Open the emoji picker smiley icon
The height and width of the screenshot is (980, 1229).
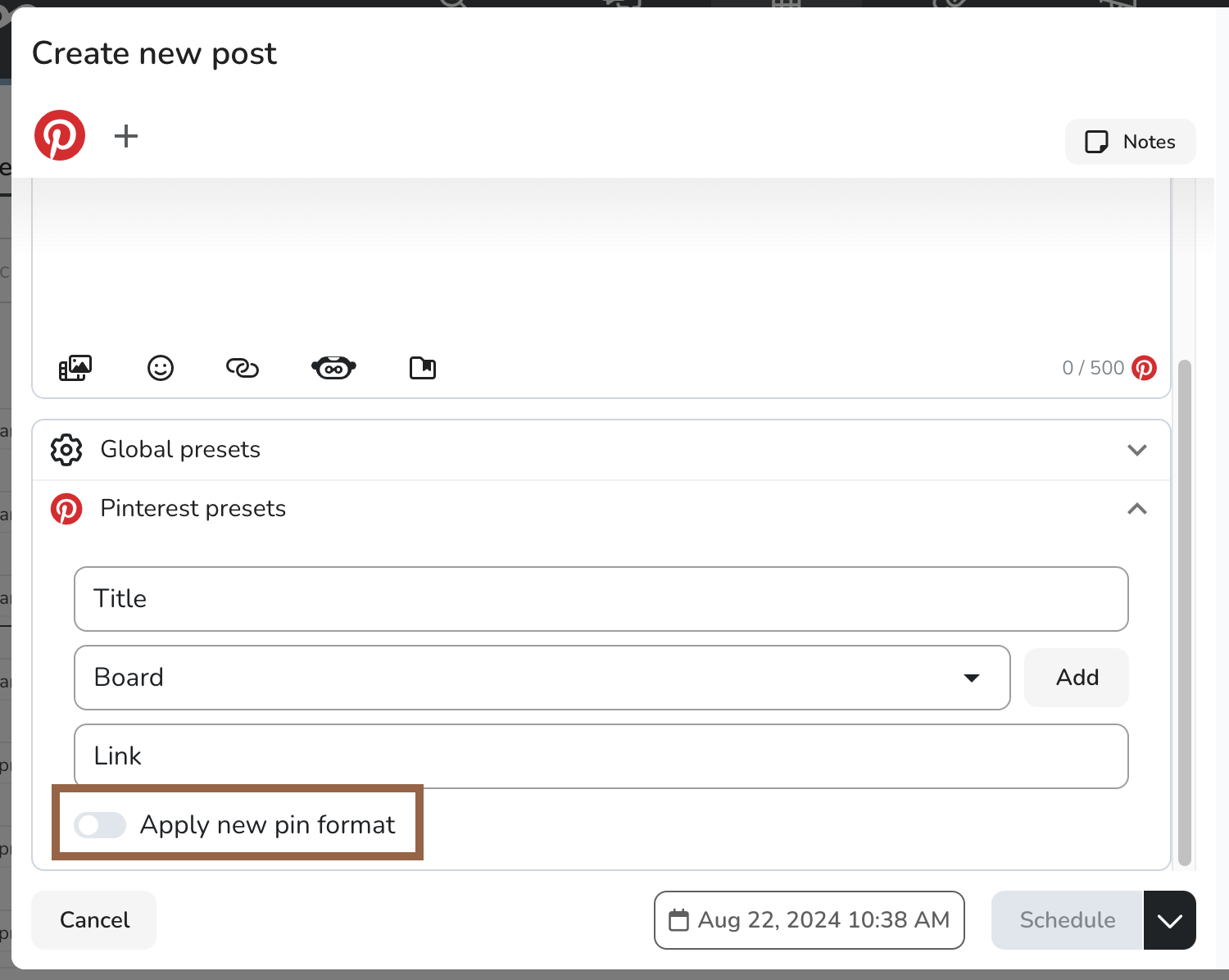(161, 368)
